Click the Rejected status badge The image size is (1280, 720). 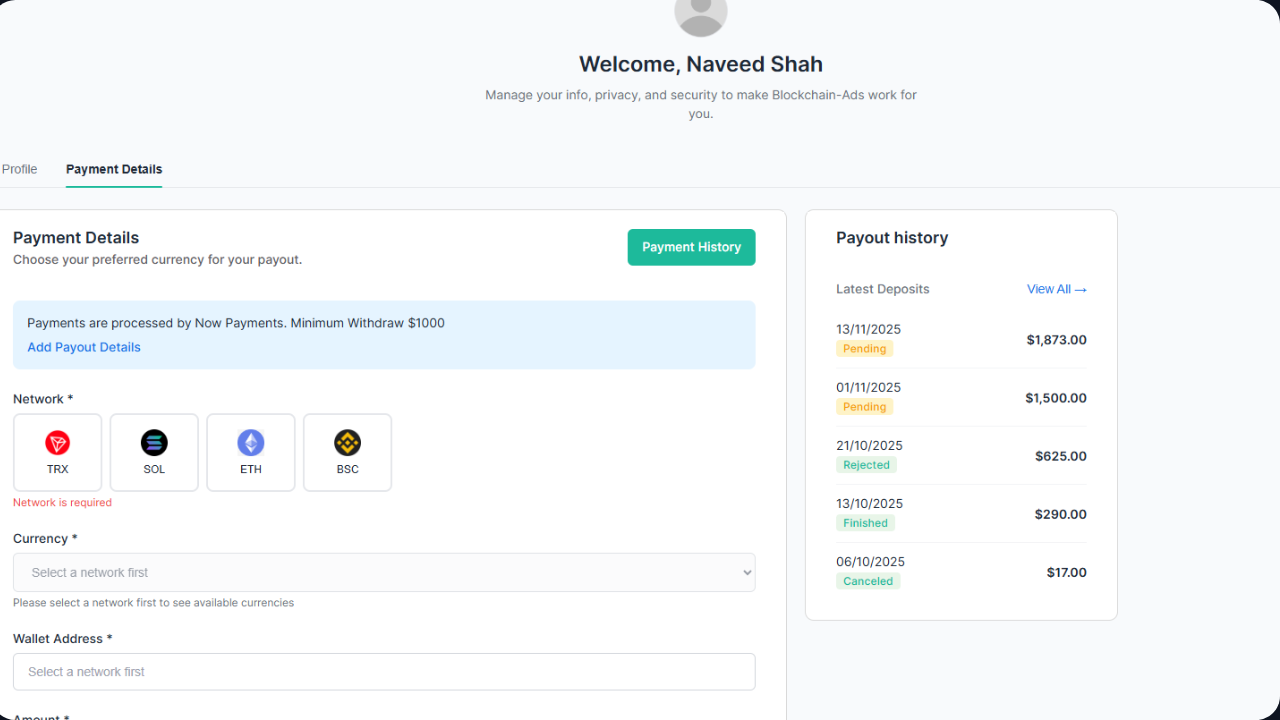866,464
